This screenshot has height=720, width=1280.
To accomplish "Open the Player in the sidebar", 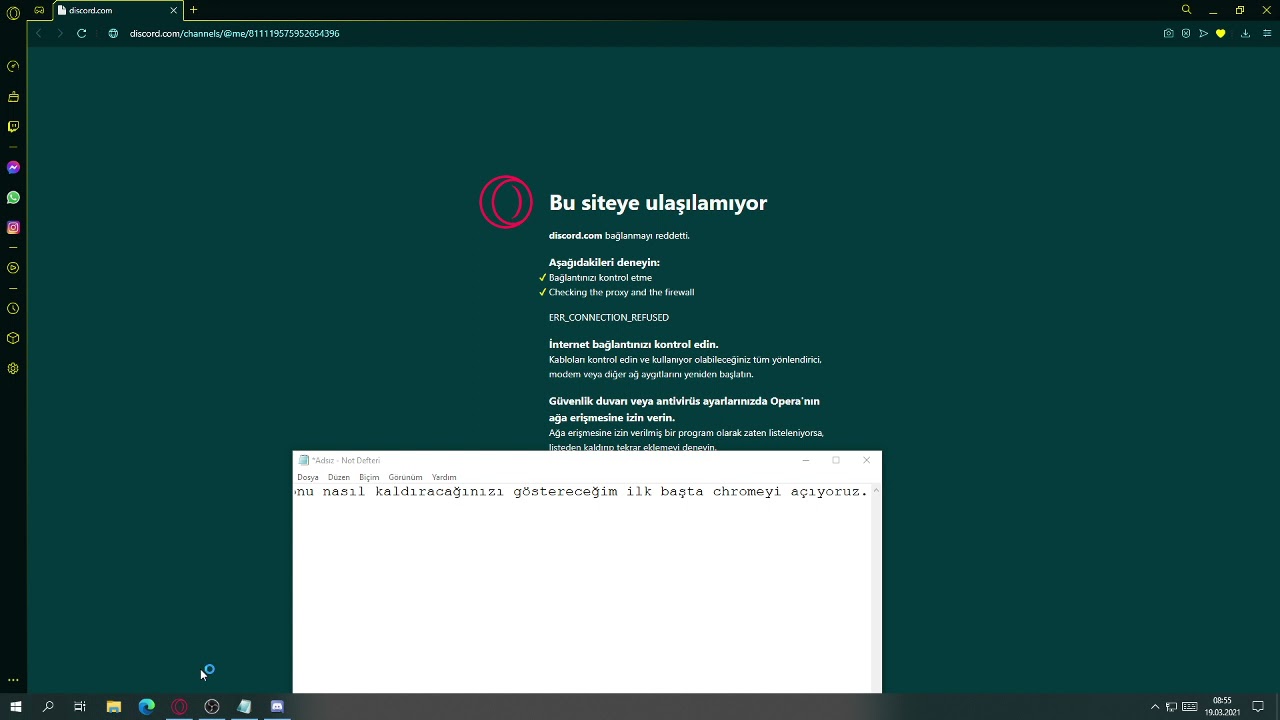I will pos(13,268).
